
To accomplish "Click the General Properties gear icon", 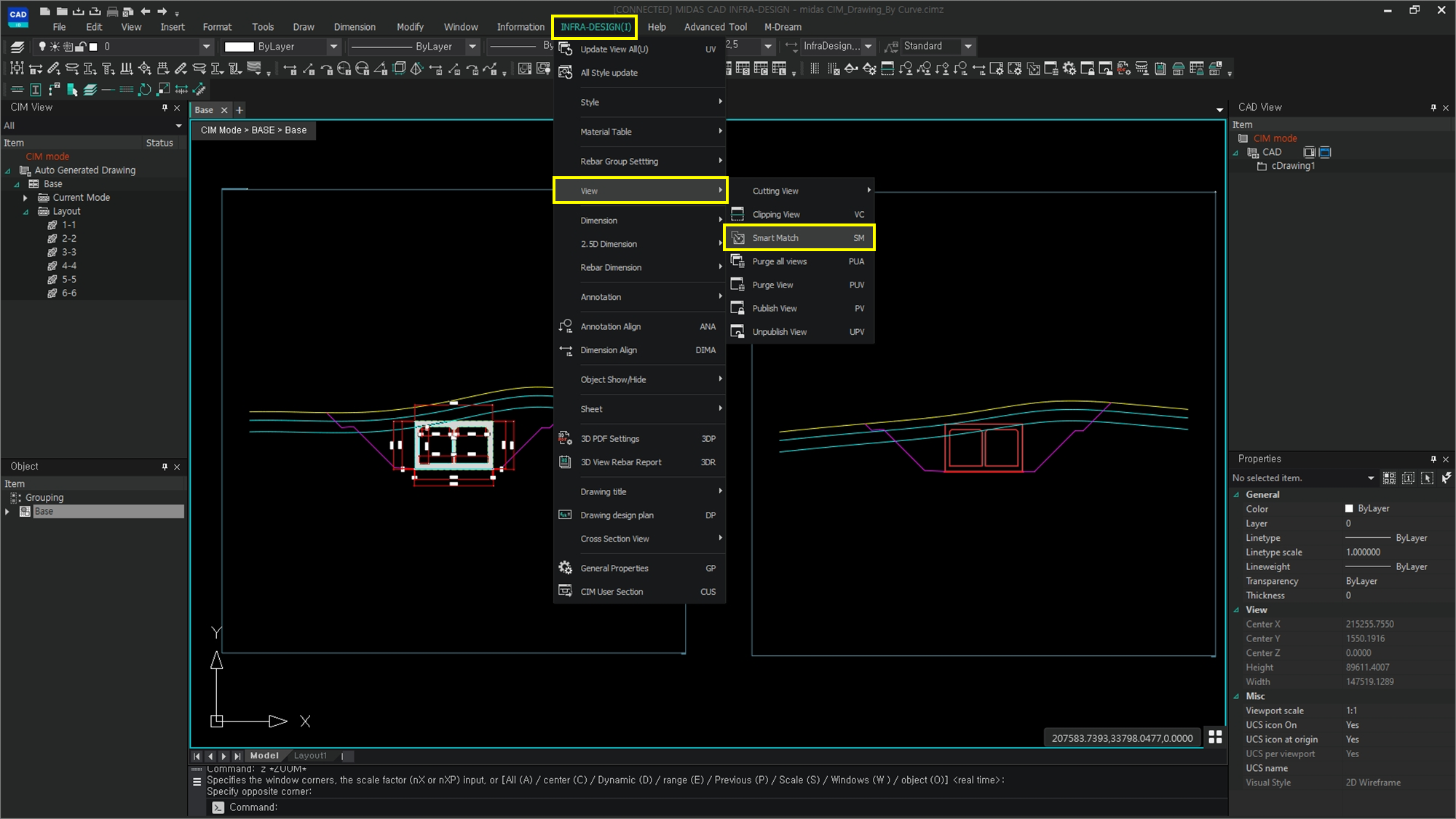I will [565, 568].
